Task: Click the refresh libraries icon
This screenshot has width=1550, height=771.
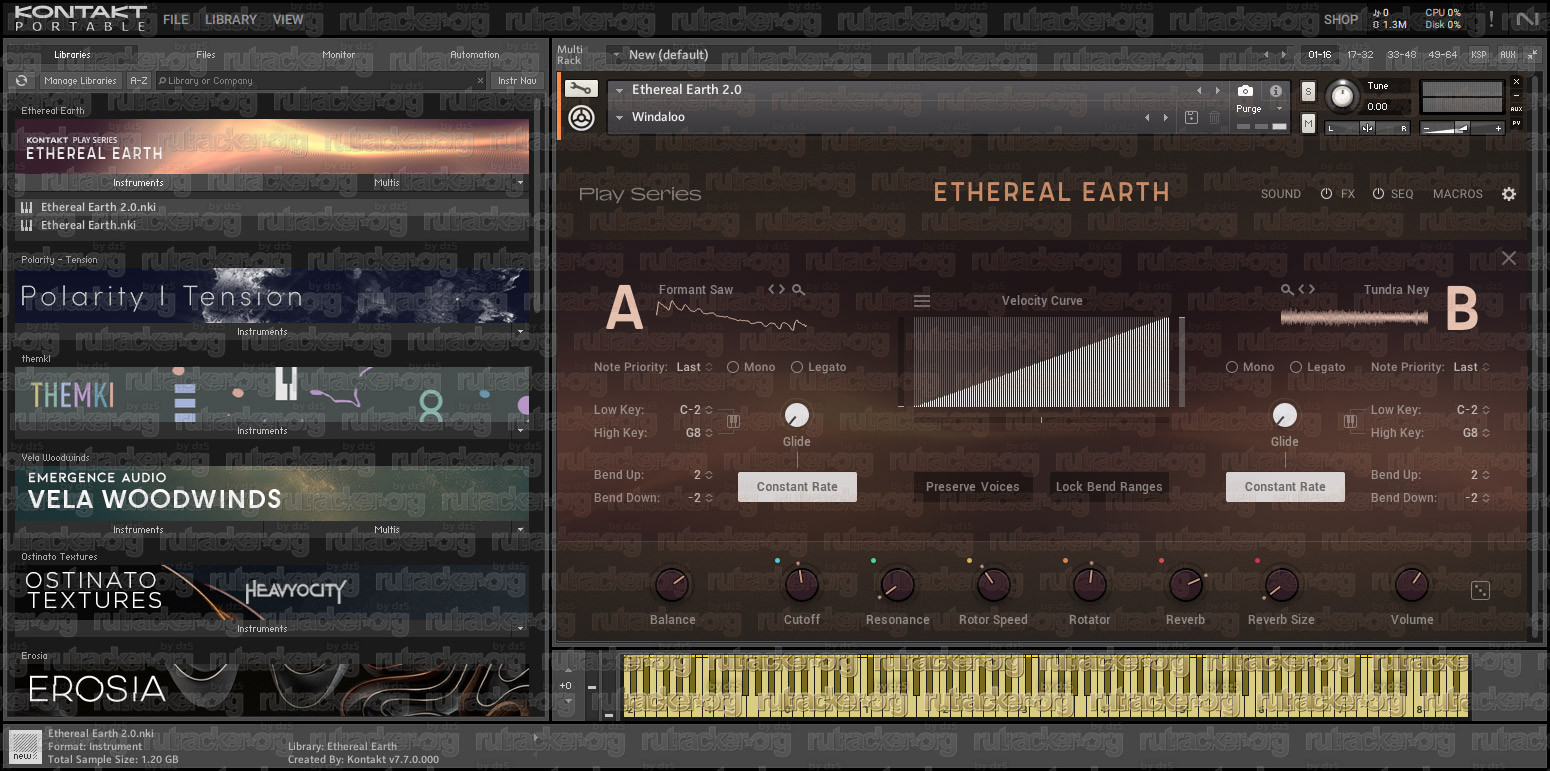Action: 21,81
